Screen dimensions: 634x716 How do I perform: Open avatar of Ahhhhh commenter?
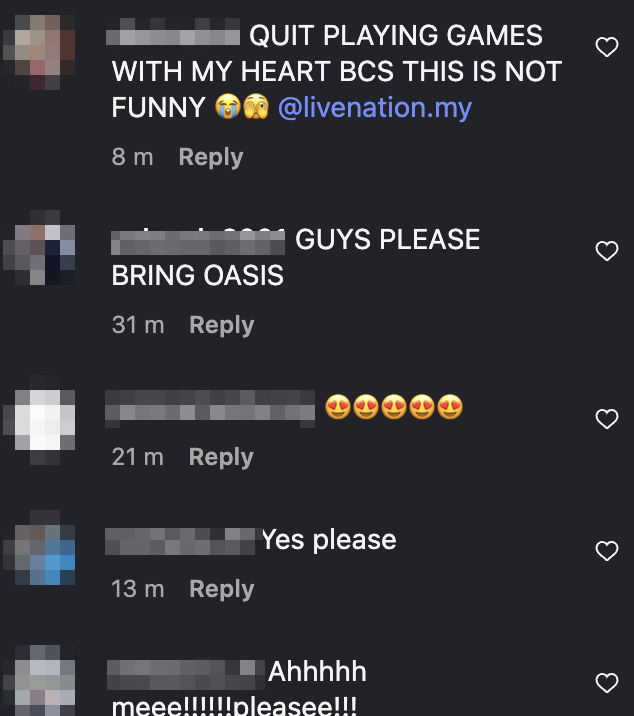(x=39, y=680)
